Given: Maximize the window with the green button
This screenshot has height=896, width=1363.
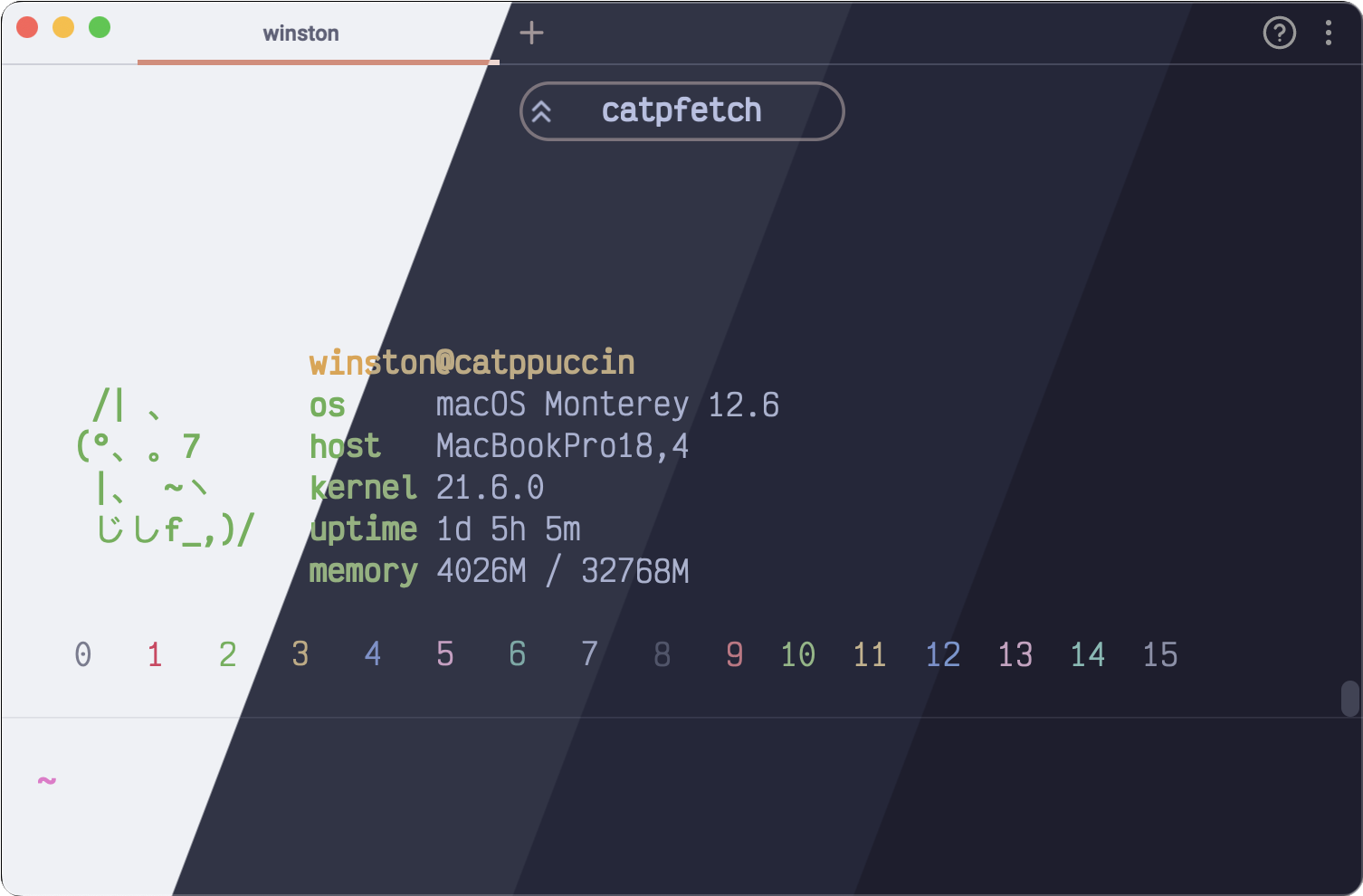Looking at the screenshot, I should [100, 27].
